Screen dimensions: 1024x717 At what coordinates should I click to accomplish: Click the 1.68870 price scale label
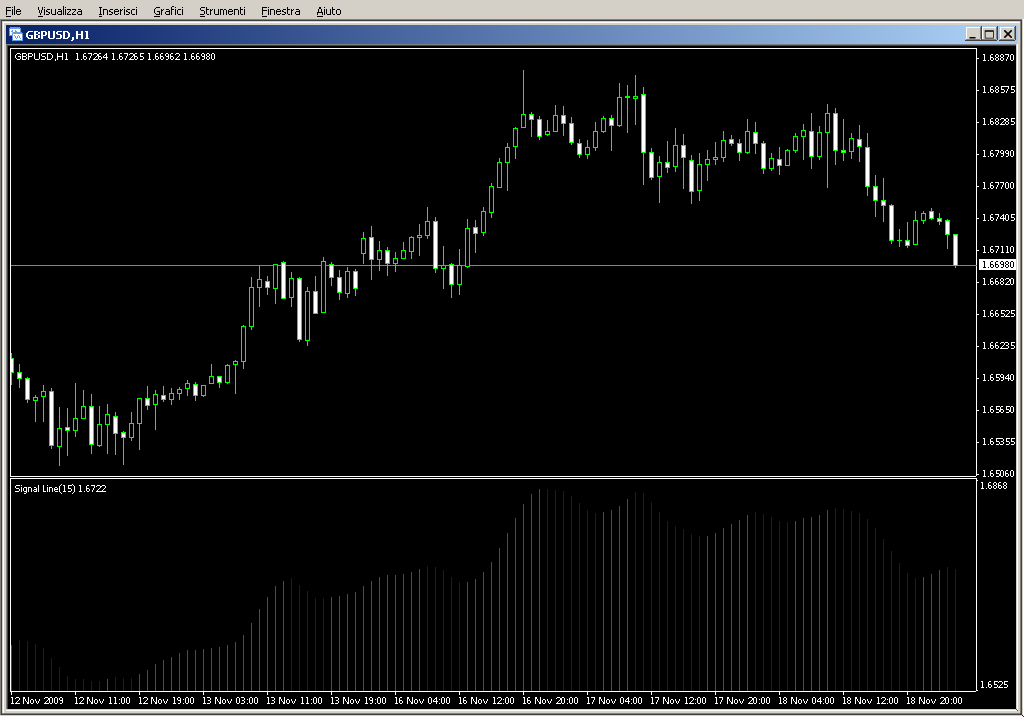pyautogui.click(x=999, y=57)
